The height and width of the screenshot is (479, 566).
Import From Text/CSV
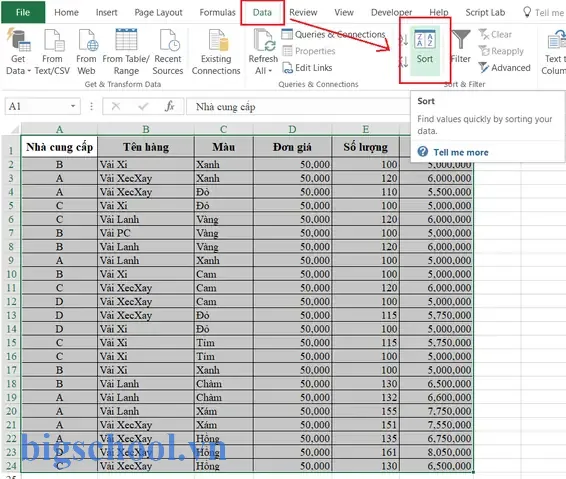[52, 52]
